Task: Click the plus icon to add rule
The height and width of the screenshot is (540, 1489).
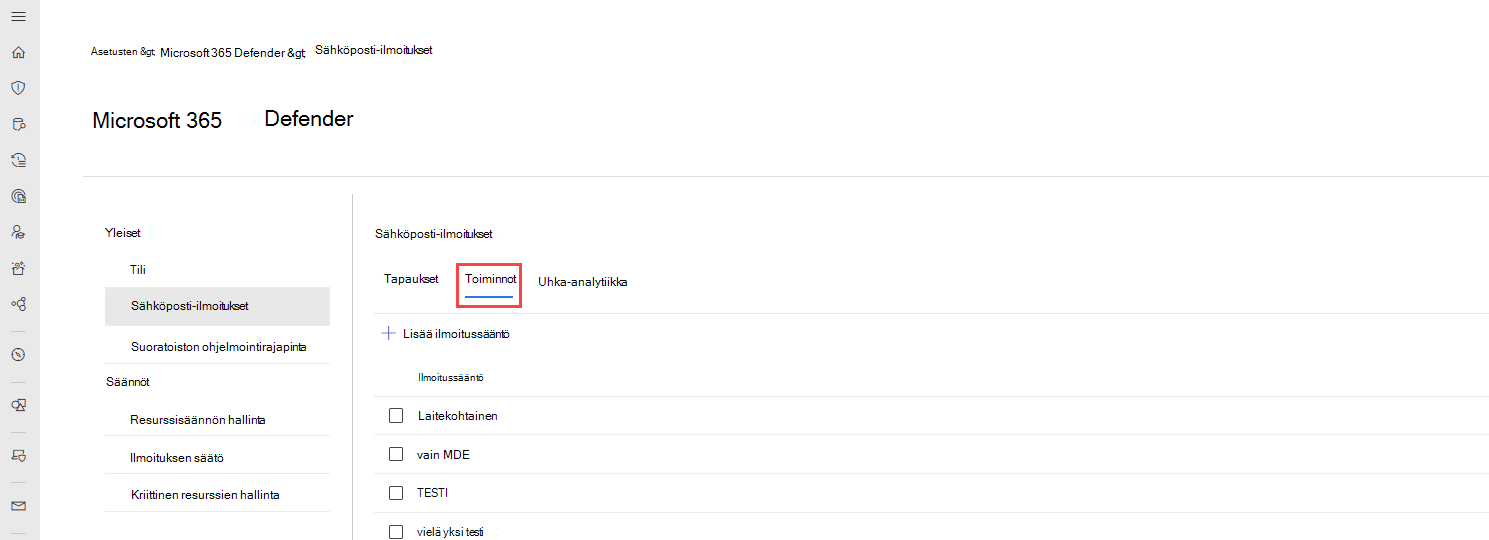Action: (x=389, y=334)
